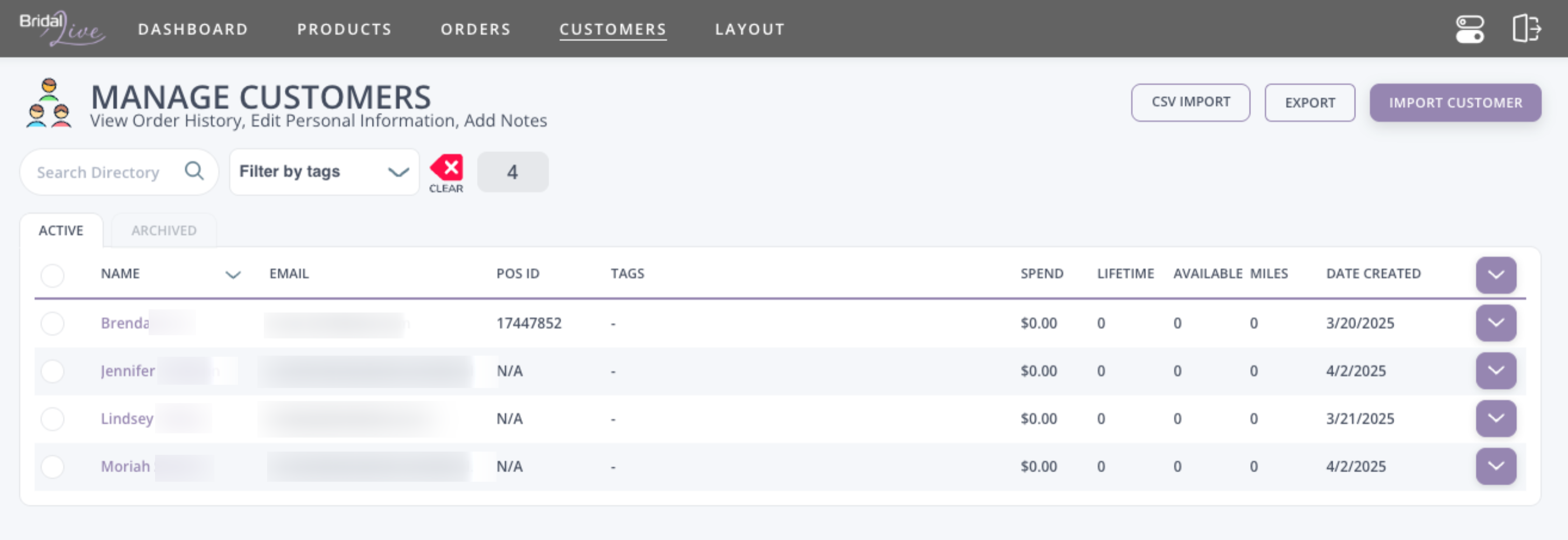Screen dimensions: 1568x540
Task: Click the search magnifier icon
Action: click(194, 171)
